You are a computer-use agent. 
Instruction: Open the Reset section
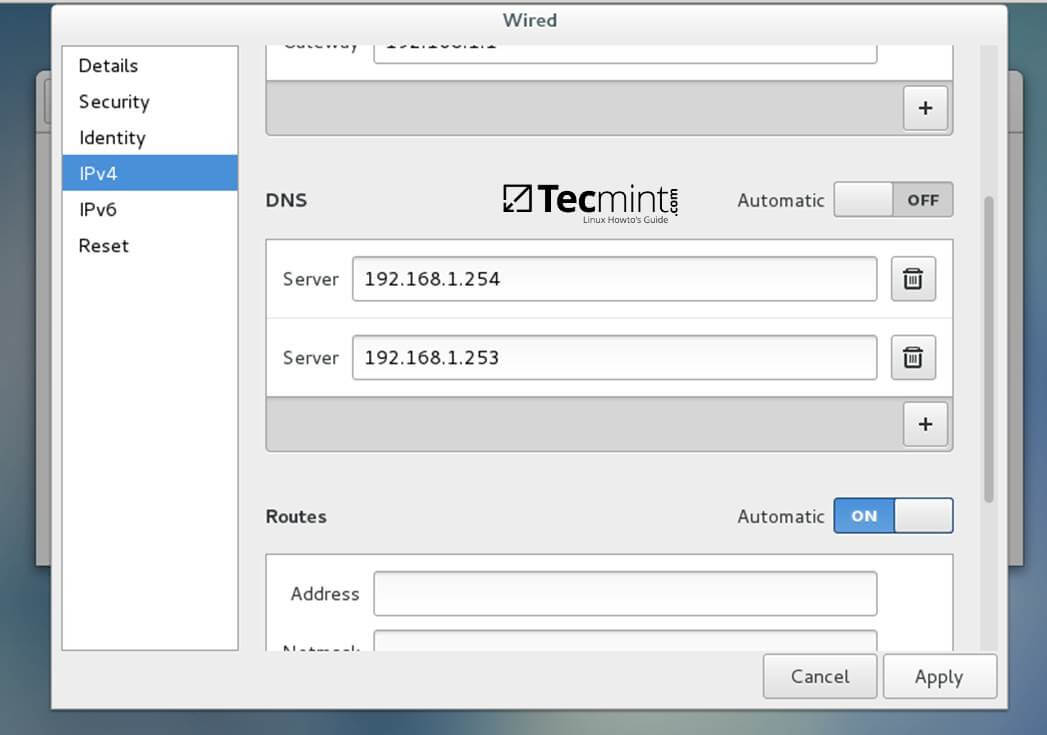pyautogui.click(x=104, y=246)
